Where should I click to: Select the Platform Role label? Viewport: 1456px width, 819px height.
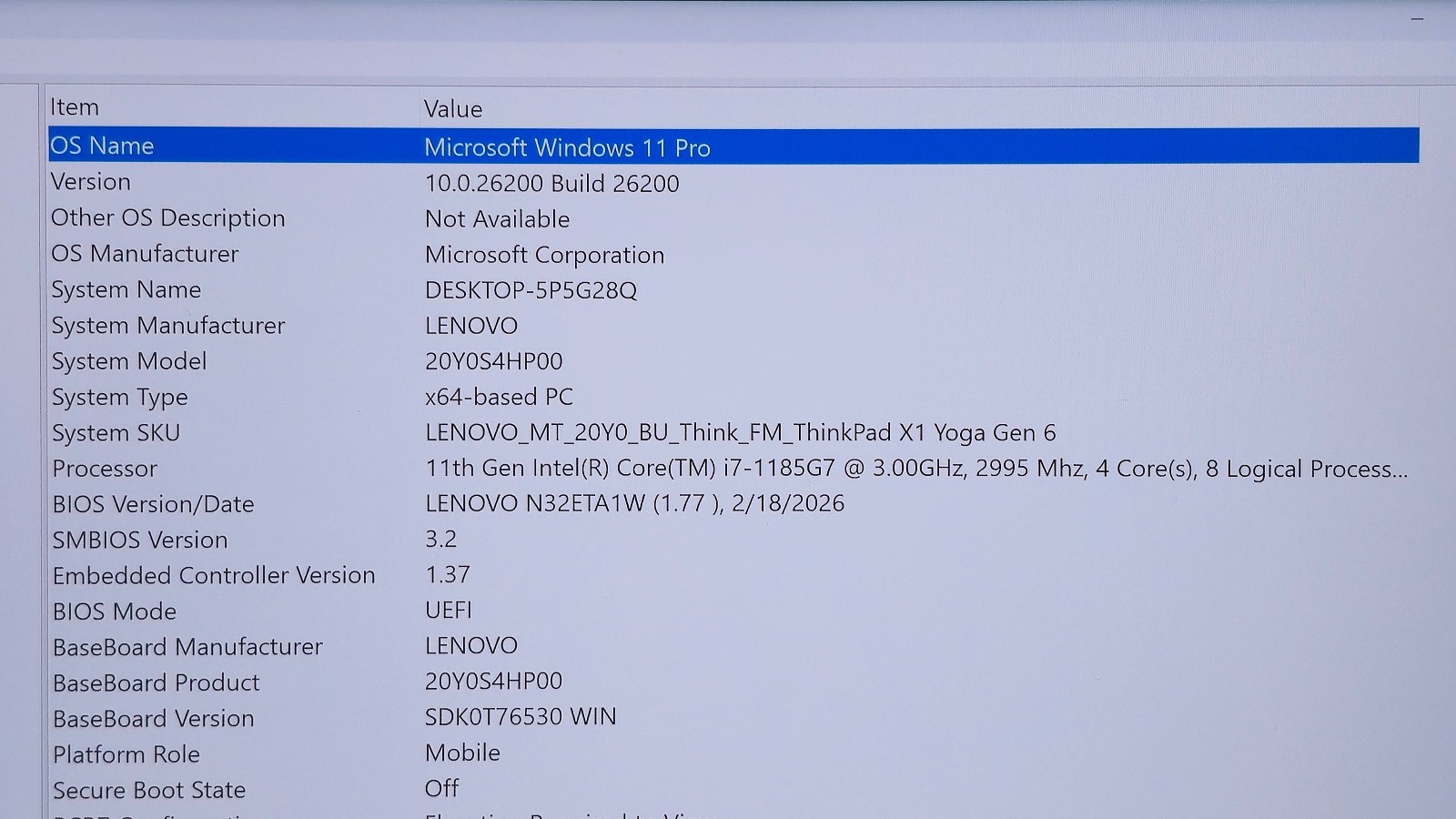click(x=126, y=754)
